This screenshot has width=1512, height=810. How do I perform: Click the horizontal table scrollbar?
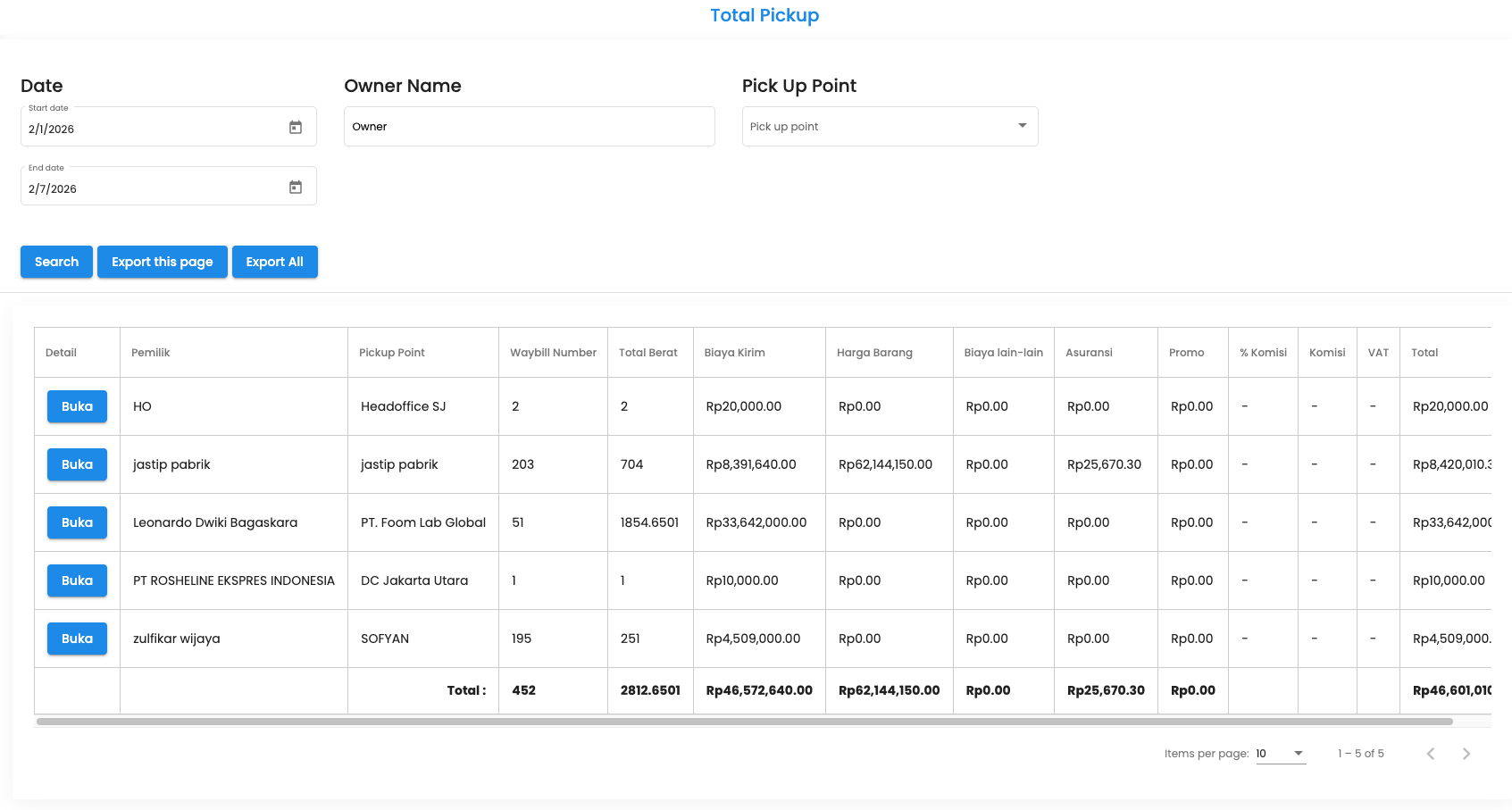(743, 722)
